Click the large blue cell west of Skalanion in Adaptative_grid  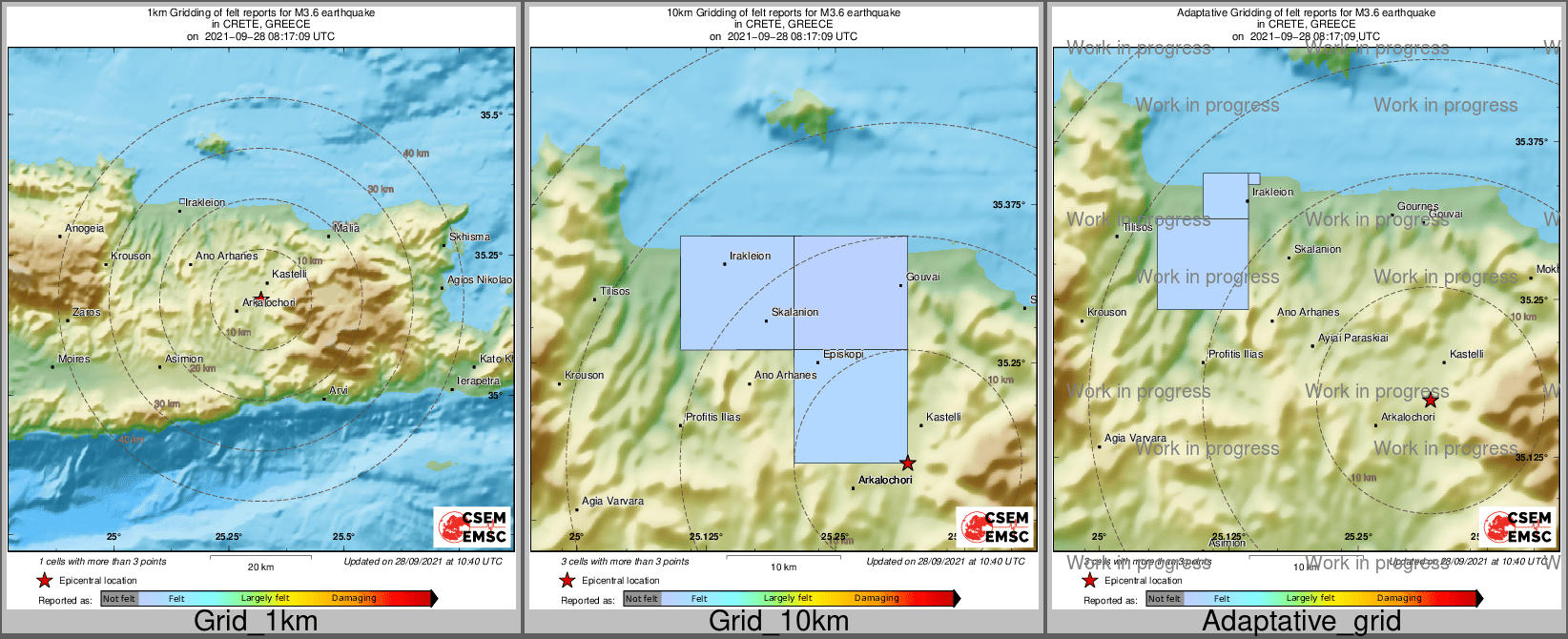click(1203, 264)
